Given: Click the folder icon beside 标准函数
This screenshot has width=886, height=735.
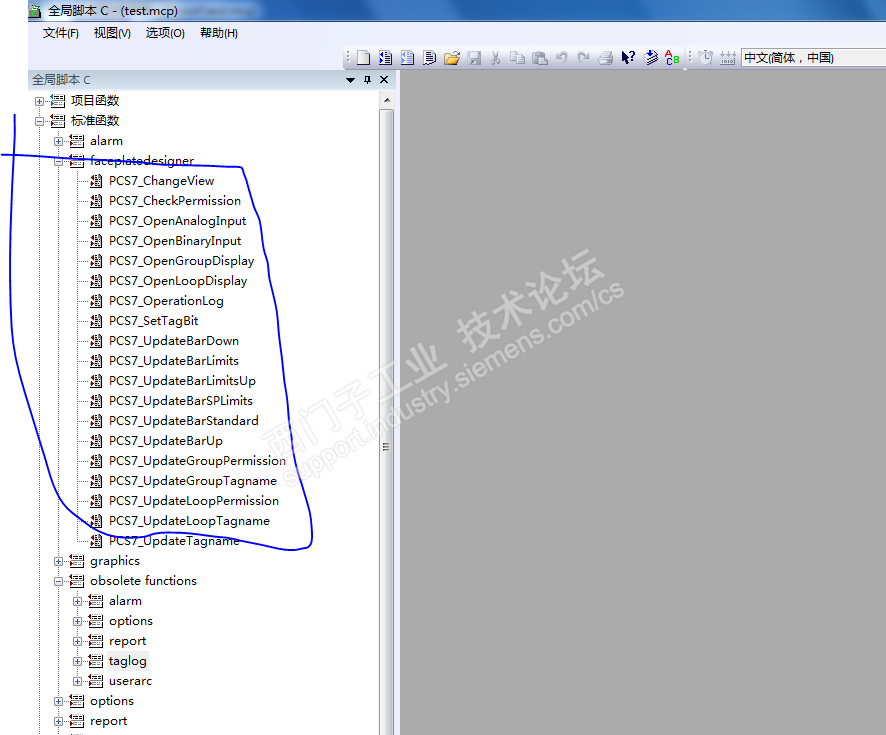Looking at the screenshot, I should (x=58, y=120).
